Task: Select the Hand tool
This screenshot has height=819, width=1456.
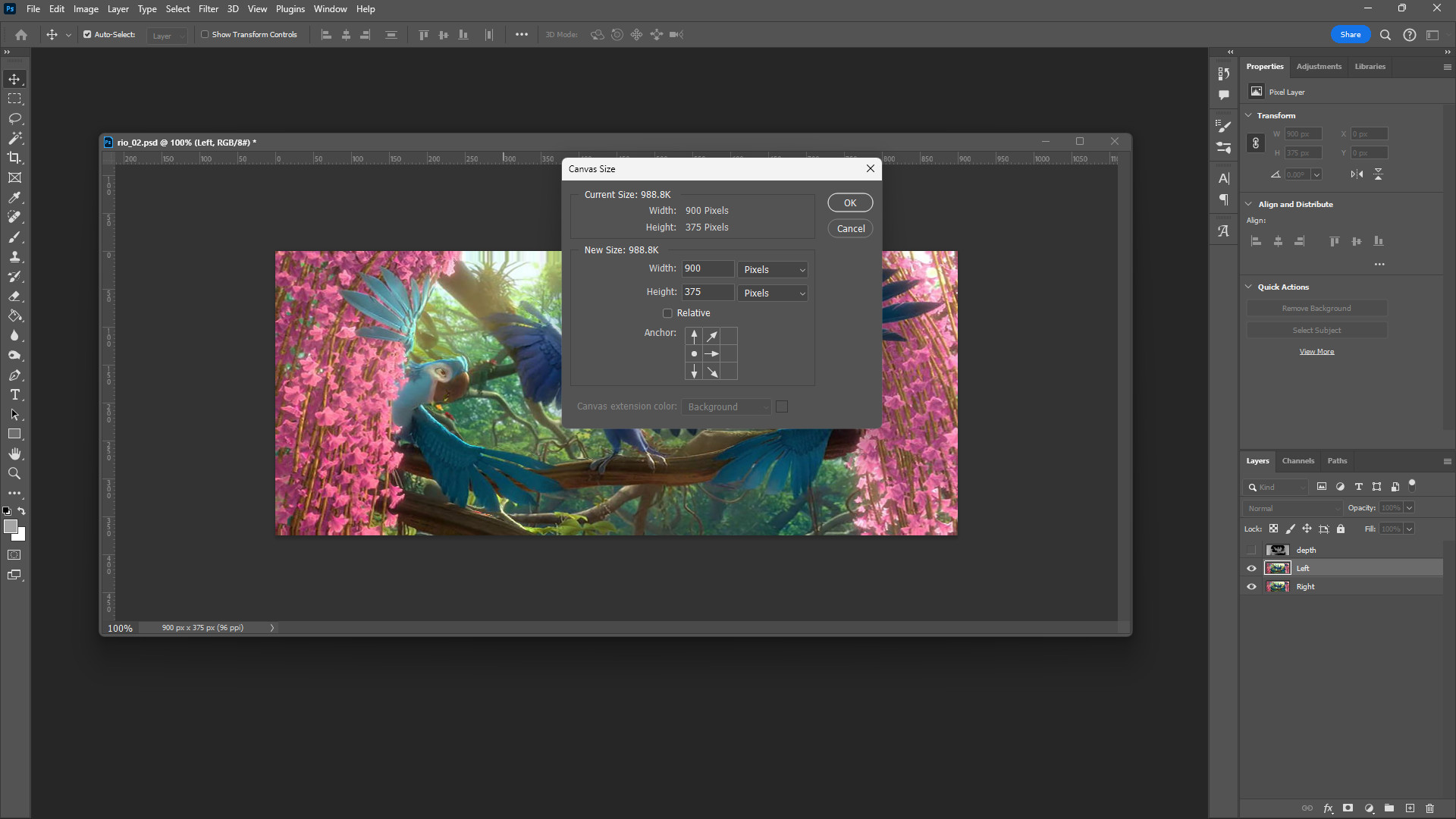Action: click(x=14, y=453)
